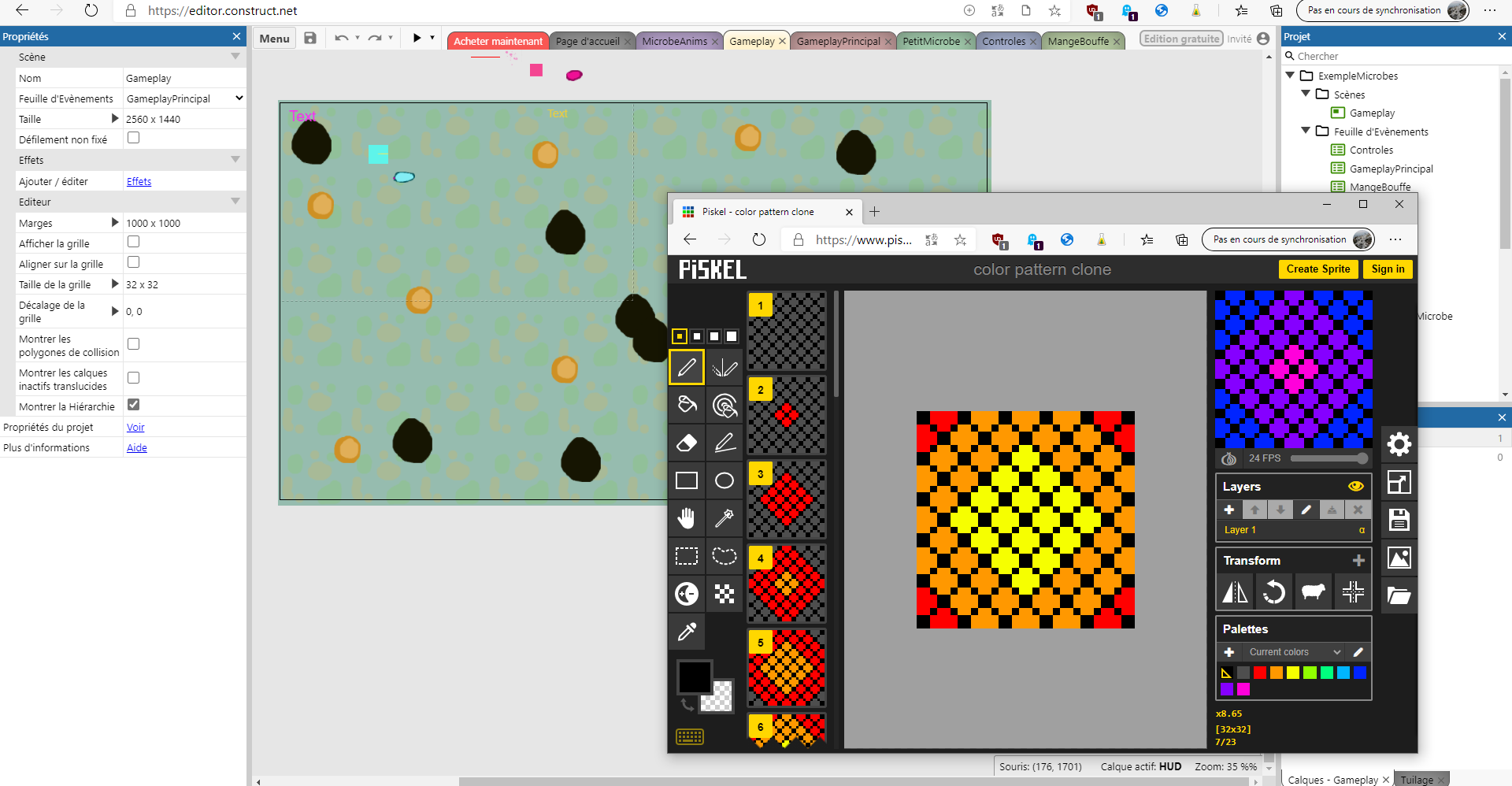The height and width of the screenshot is (786, 1512).
Task: Toggle layer visibility eye in Layers panel
Action: [1355, 487]
